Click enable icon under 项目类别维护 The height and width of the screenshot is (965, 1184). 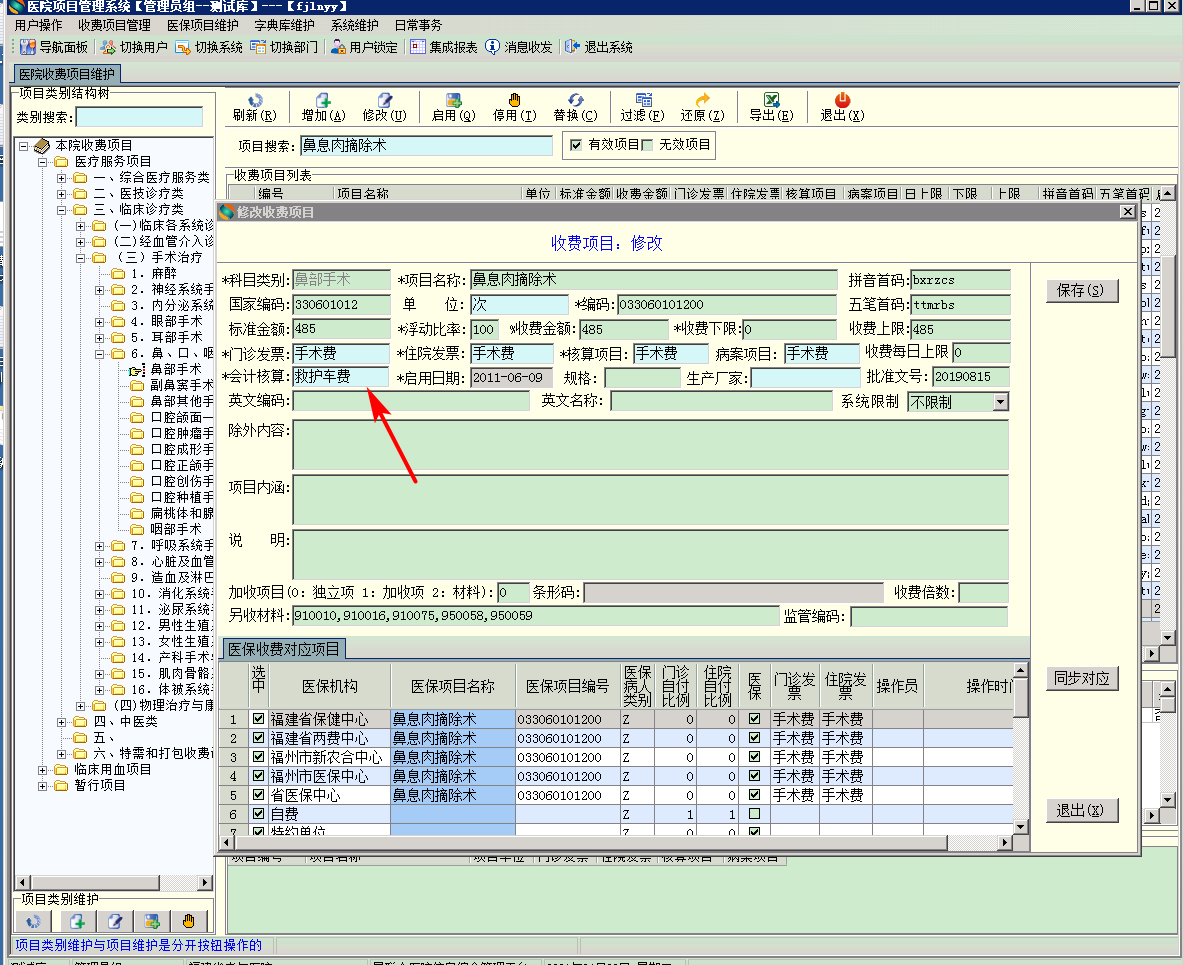click(x=152, y=921)
